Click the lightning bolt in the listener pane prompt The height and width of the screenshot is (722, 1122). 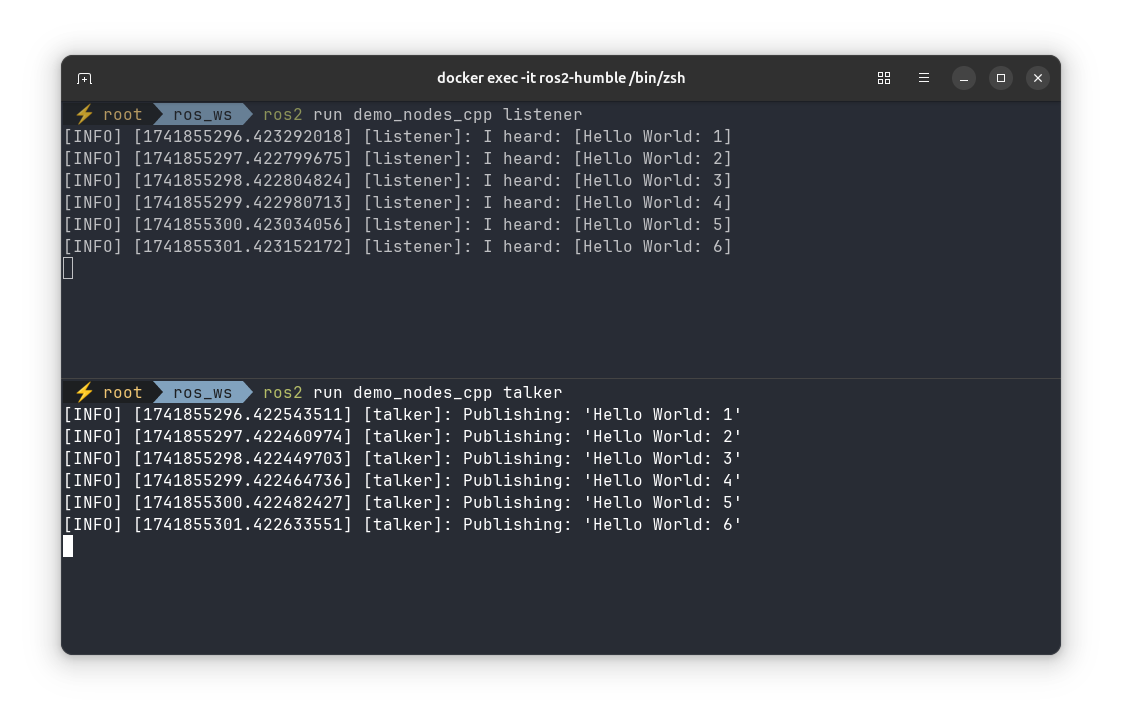click(x=85, y=114)
